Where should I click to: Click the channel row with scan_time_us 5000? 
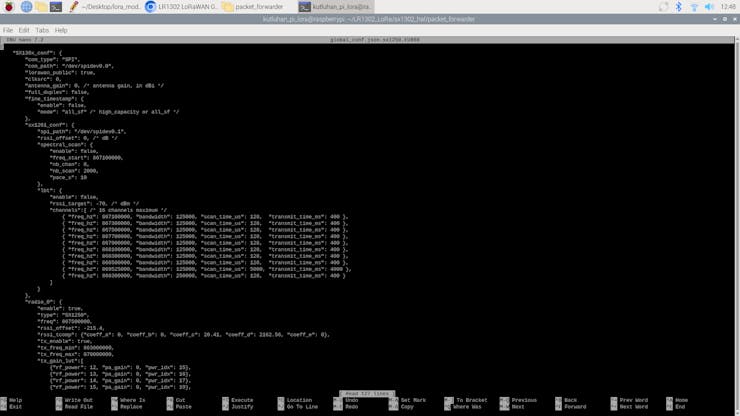[207, 269]
